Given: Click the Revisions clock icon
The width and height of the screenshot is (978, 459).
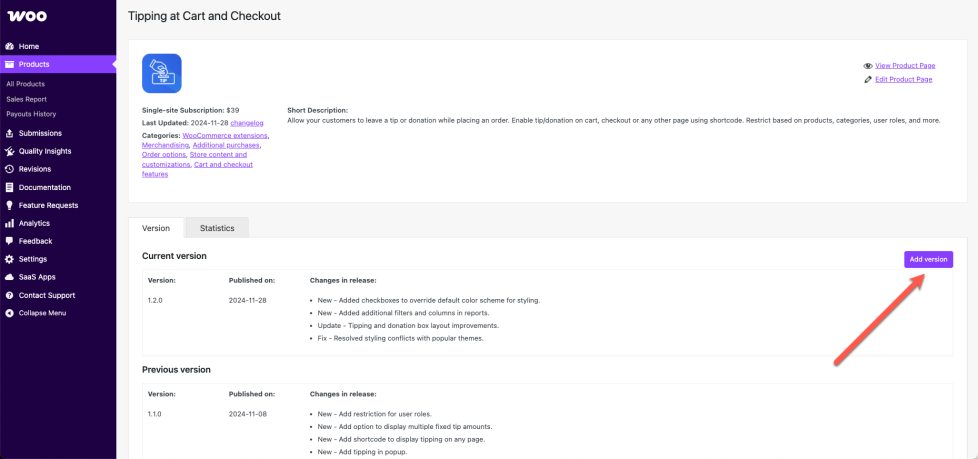Looking at the screenshot, I should [9, 169].
